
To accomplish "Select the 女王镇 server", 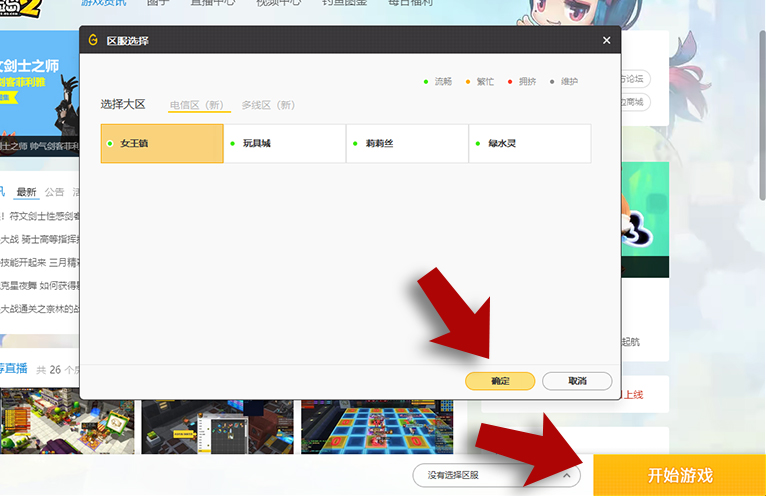I will click(x=162, y=143).
